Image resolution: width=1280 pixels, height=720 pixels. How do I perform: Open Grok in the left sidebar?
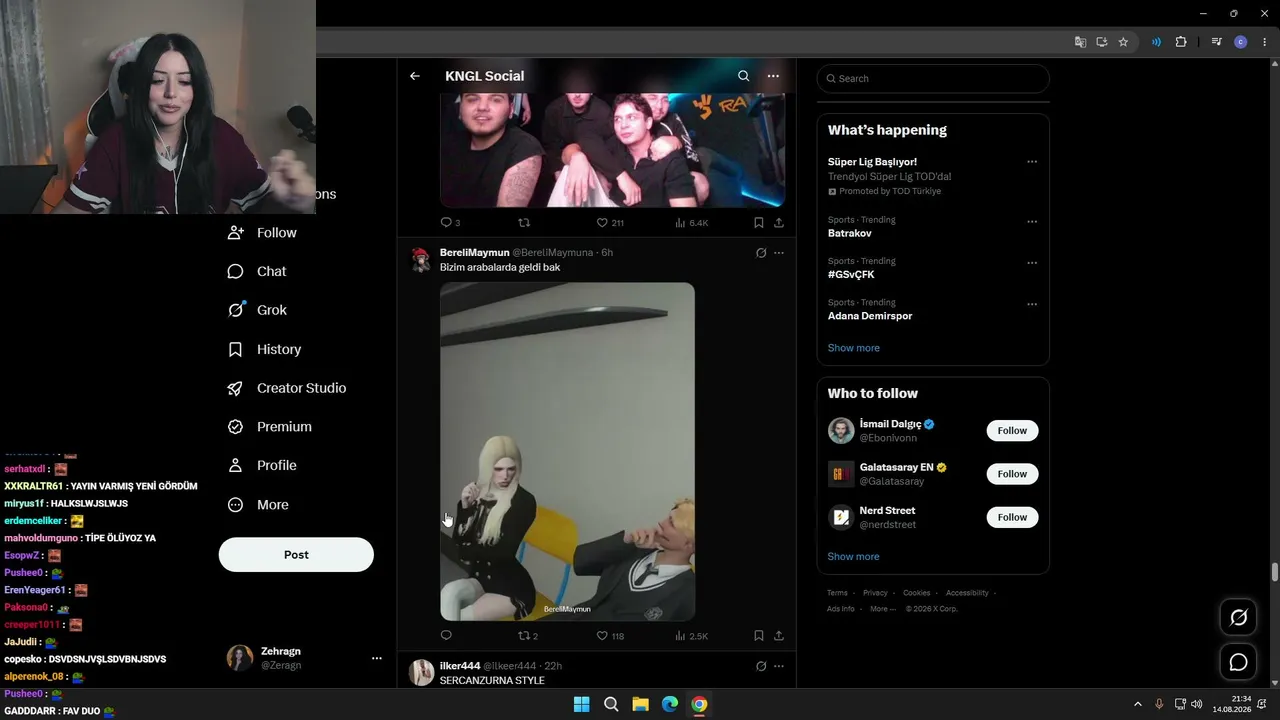click(257, 311)
